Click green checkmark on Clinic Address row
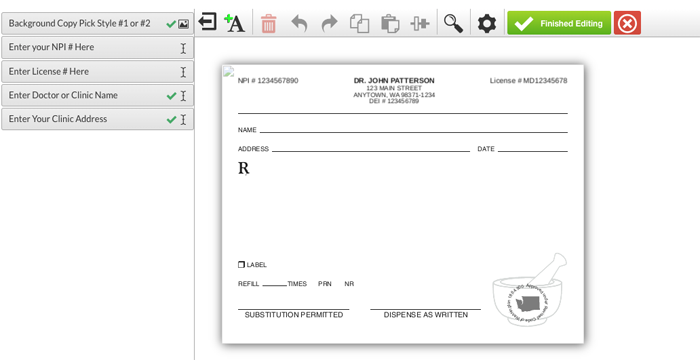The image size is (700, 360). pyautogui.click(x=171, y=120)
